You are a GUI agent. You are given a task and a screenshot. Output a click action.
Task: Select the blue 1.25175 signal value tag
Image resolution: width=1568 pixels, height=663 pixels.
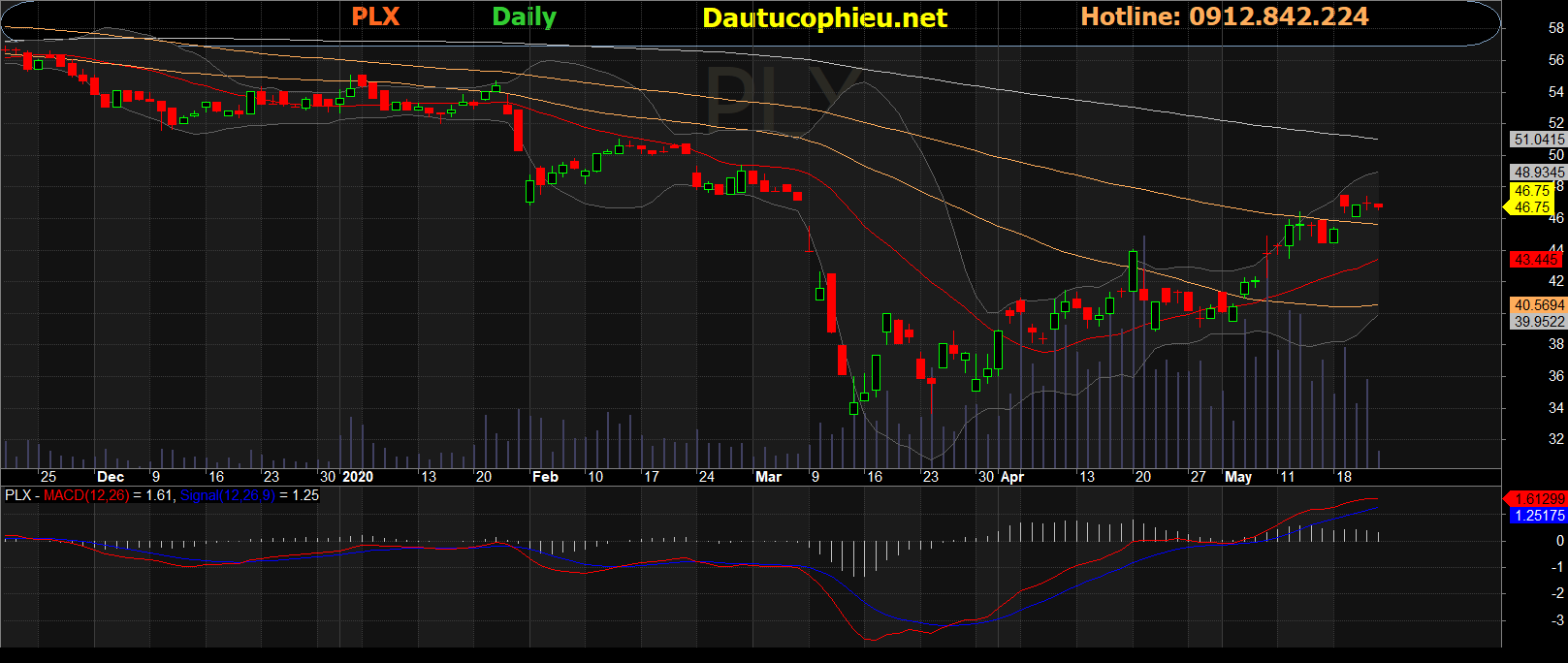point(1539,516)
